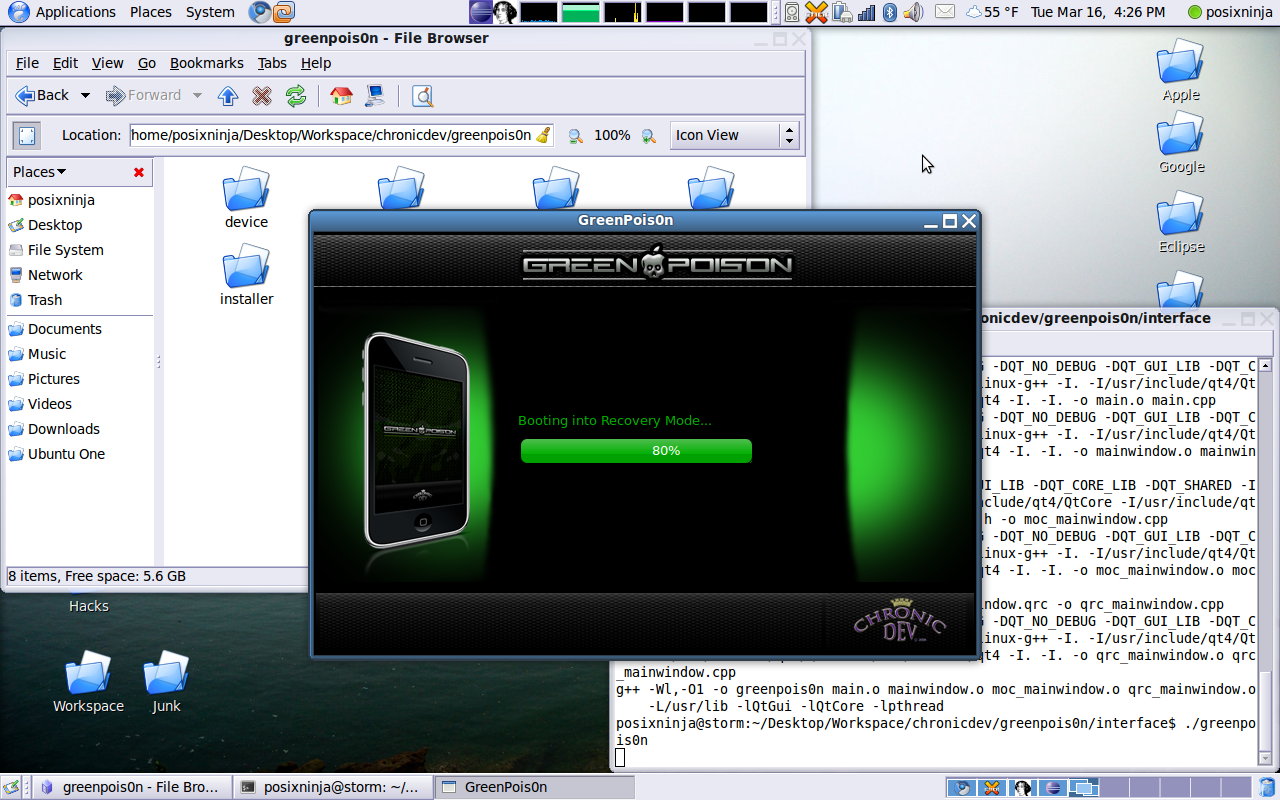Toggle the text-based location bar button
1280x800 pixels.
[28, 136]
